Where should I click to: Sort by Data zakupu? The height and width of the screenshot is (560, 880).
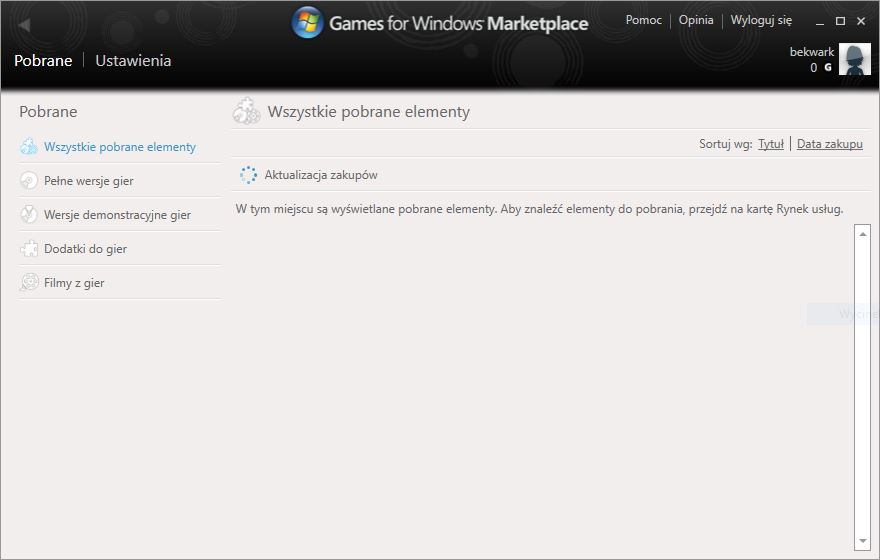click(829, 144)
